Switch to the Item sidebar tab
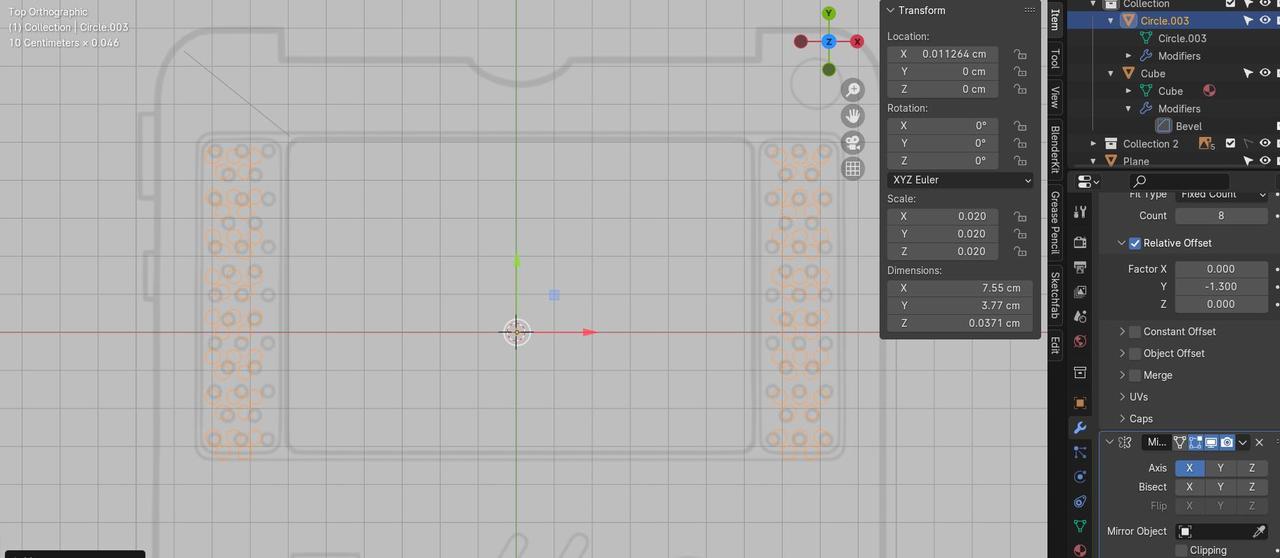This screenshot has width=1280, height=558. [1054, 19]
